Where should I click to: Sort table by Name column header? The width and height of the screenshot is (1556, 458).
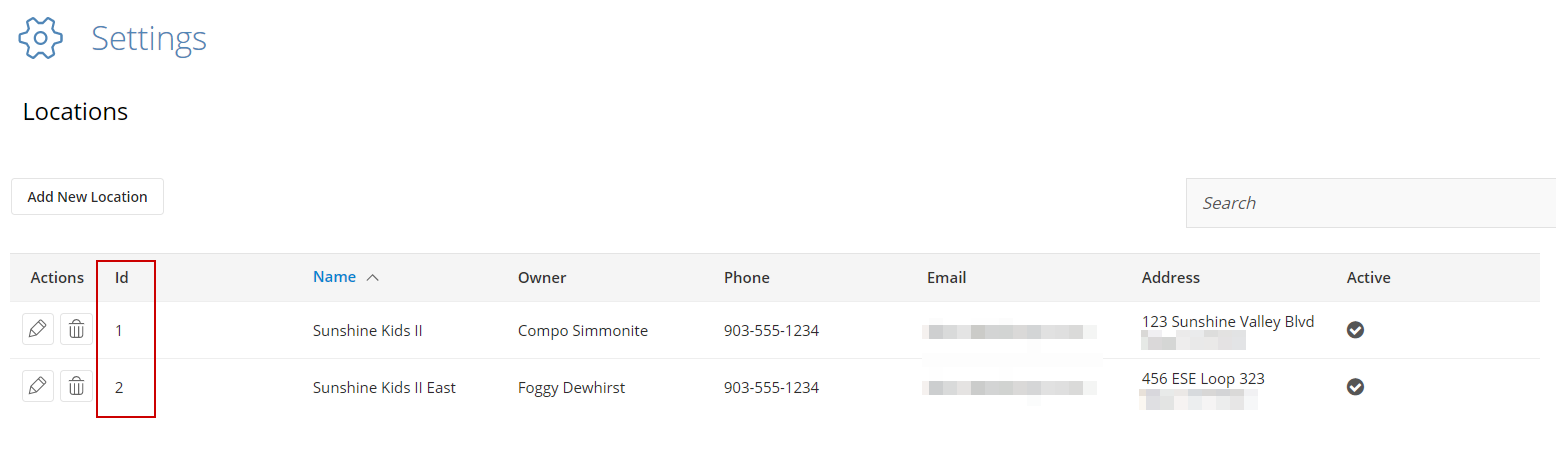coord(334,277)
